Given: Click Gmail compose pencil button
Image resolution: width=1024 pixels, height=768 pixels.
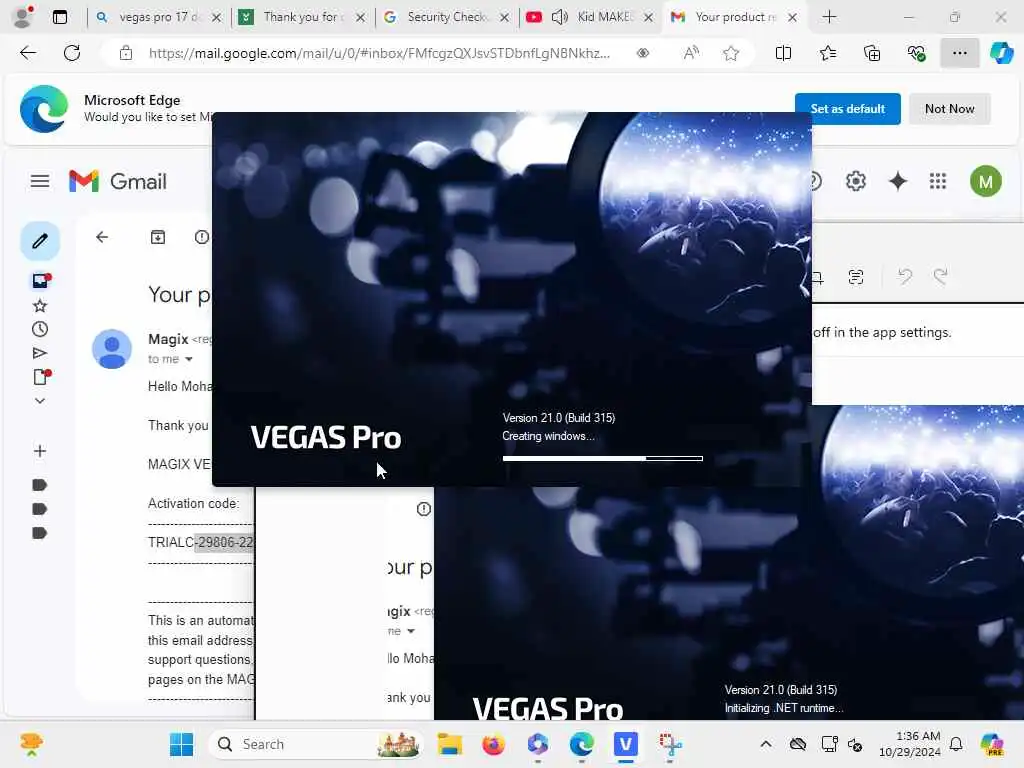Looking at the screenshot, I should pos(40,241).
